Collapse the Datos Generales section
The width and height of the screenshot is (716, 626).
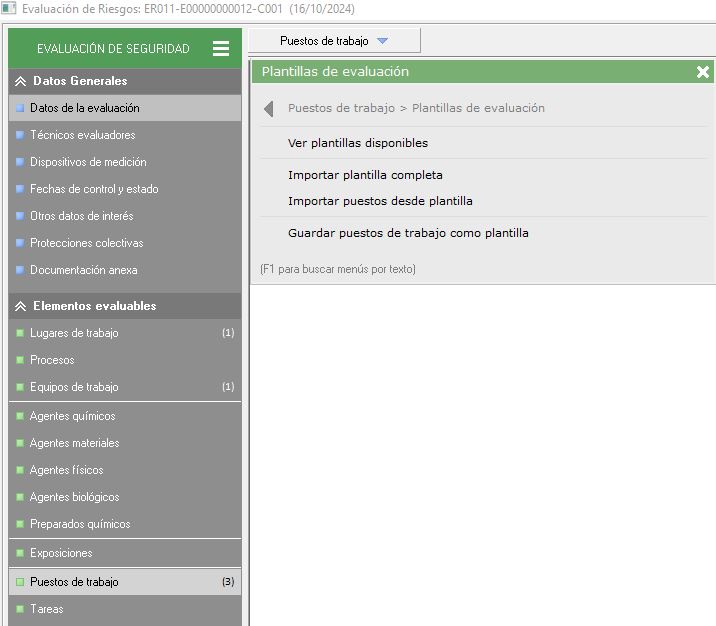pyautogui.click(x=20, y=81)
